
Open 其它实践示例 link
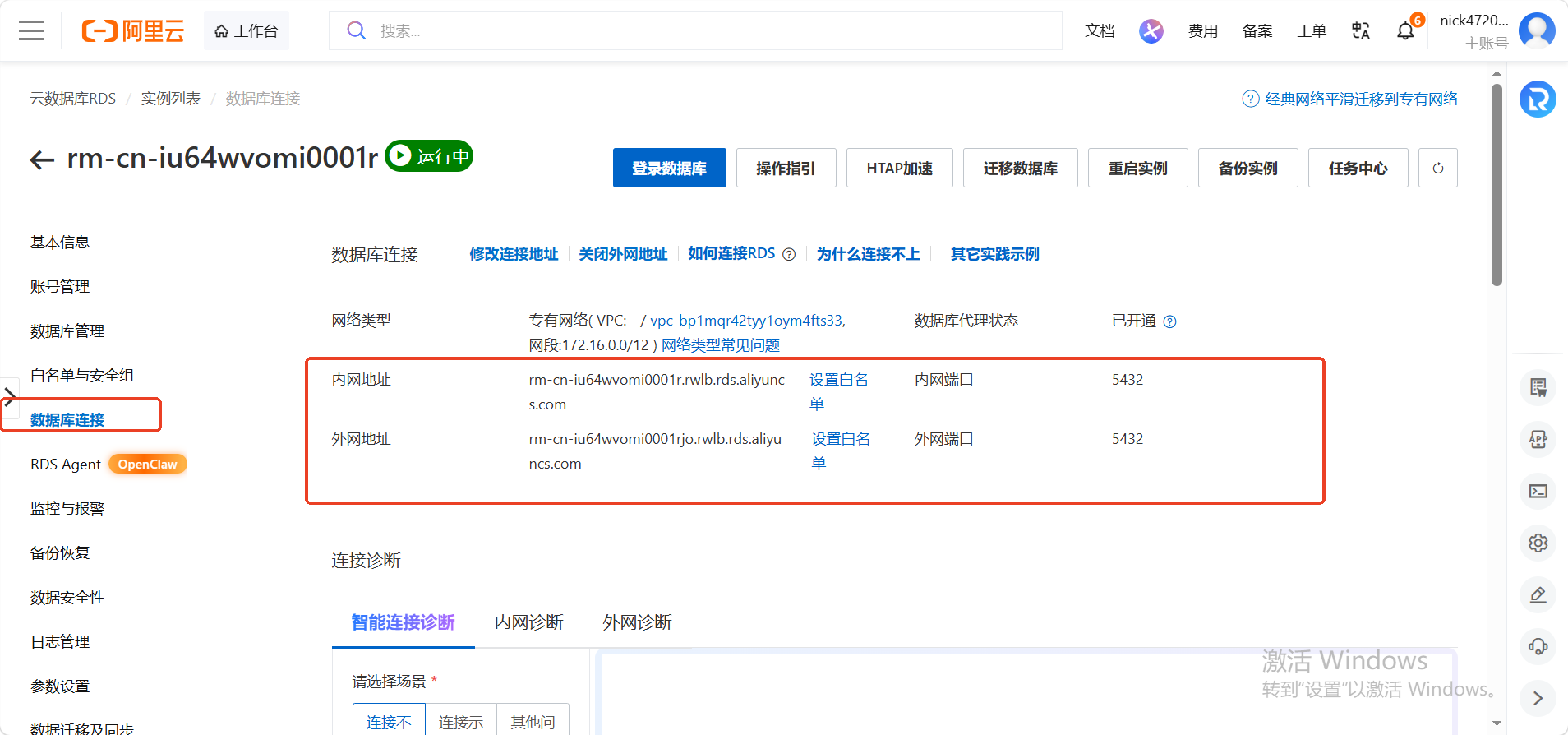994,254
